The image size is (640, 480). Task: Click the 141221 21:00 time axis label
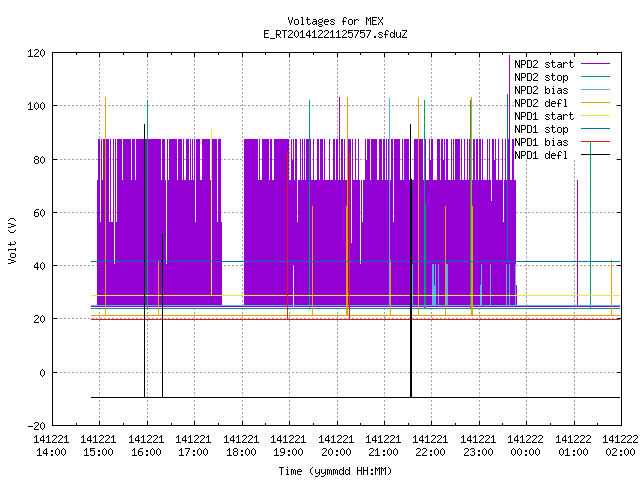[383, 446]
